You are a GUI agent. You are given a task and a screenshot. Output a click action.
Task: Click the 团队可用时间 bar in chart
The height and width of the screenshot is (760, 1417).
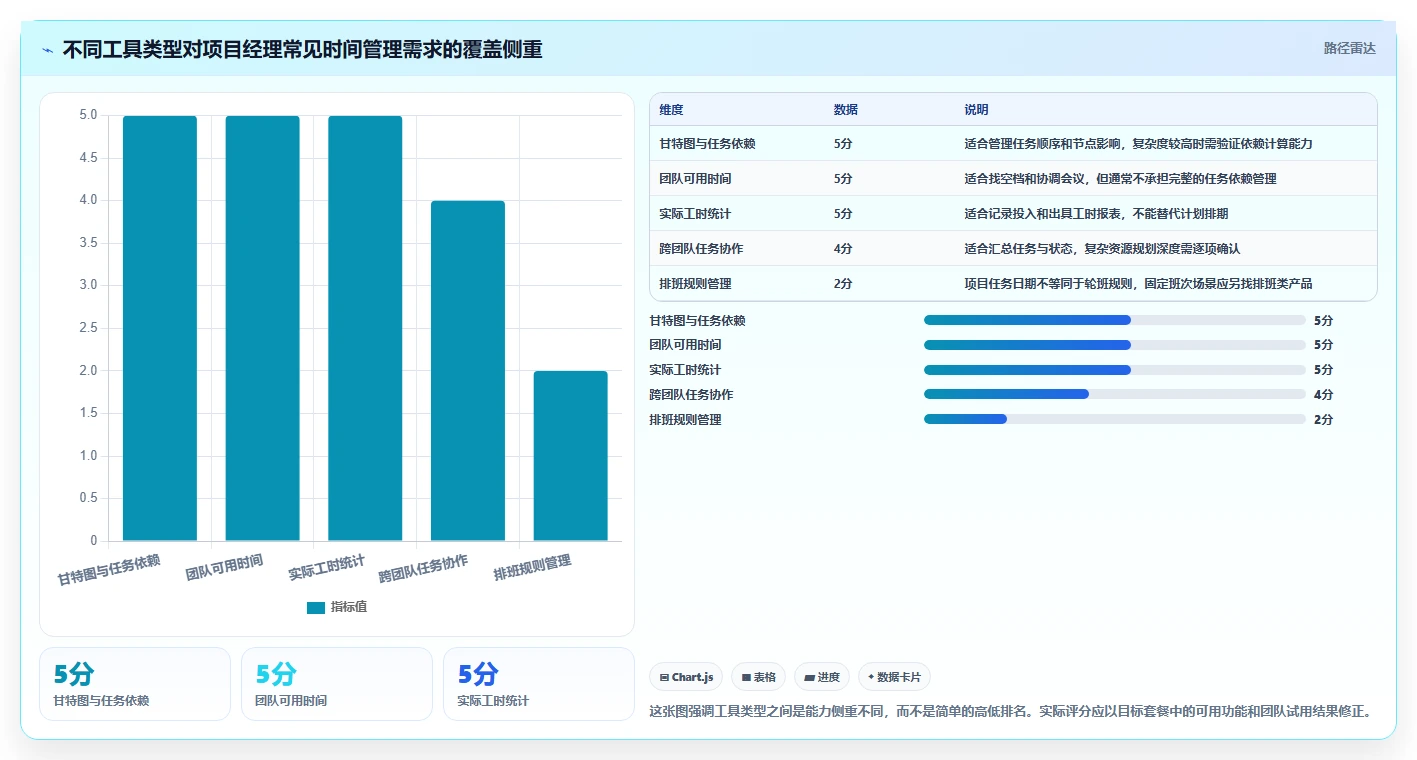coord(262,328)
